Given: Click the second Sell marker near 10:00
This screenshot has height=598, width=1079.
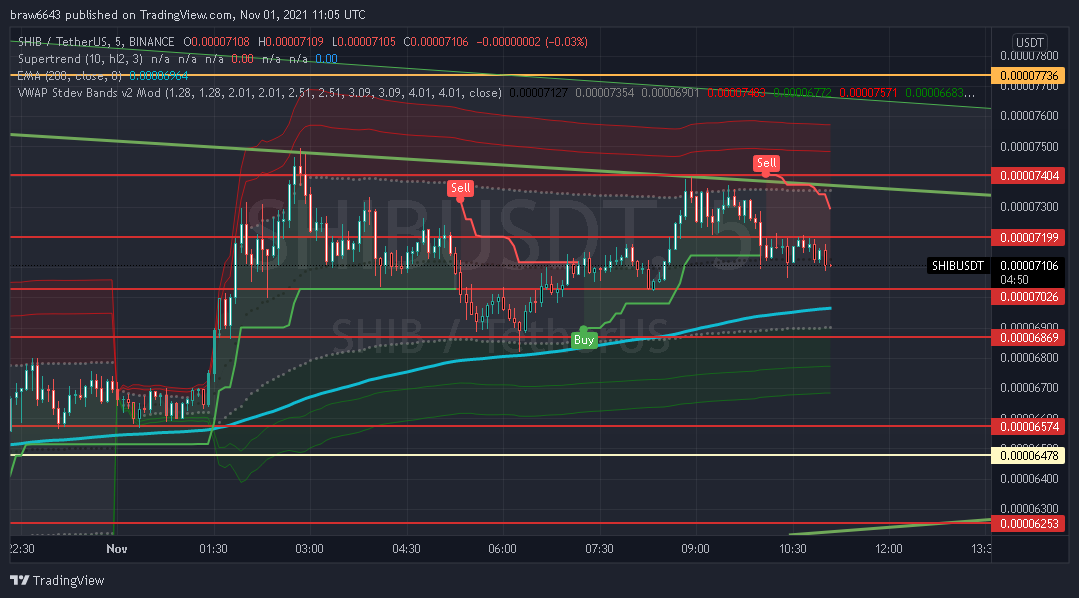Looking at the screenshot, I should tap(766, 163).
